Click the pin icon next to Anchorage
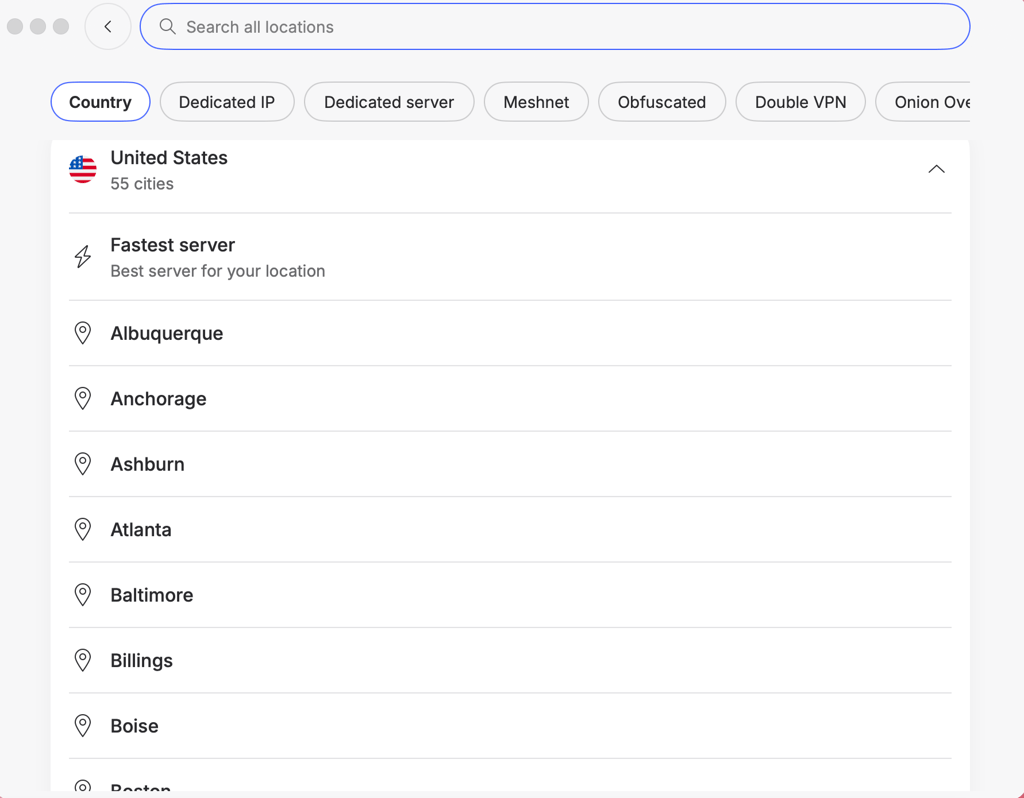This screenshot has height=798, width=1024. (x=83, y=398)
